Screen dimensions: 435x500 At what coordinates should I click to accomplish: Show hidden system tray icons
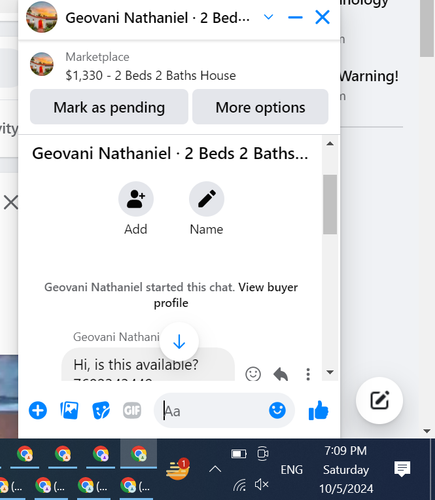(x=215, y=469)
